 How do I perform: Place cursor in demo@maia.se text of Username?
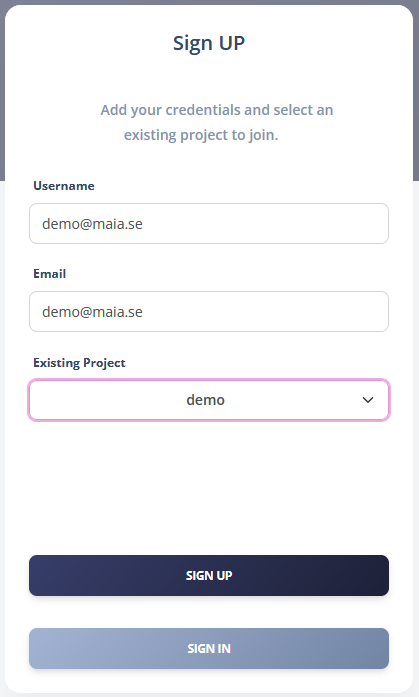pyautogui.click(x=92, y=224)
